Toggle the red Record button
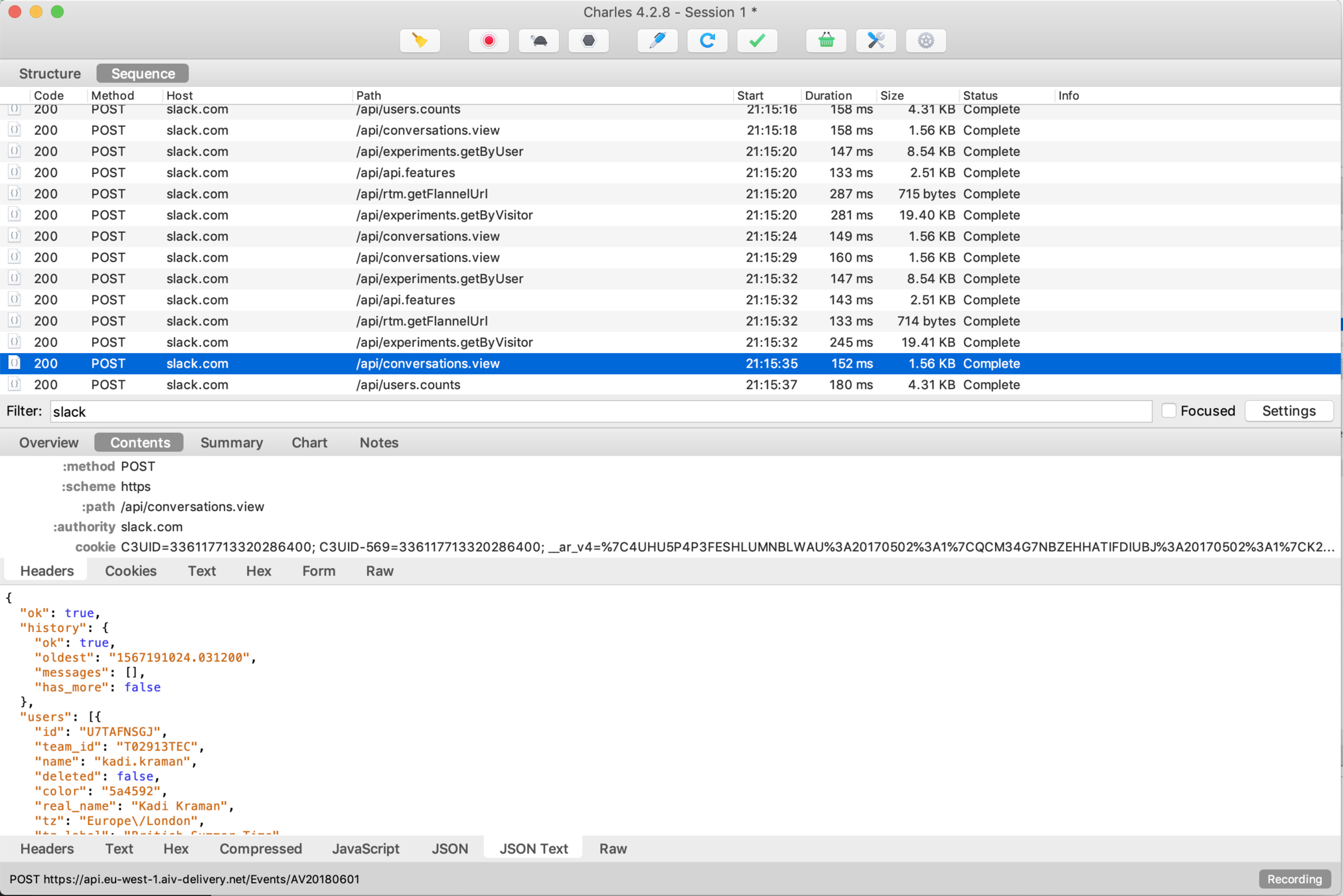 tap(489, 41)
